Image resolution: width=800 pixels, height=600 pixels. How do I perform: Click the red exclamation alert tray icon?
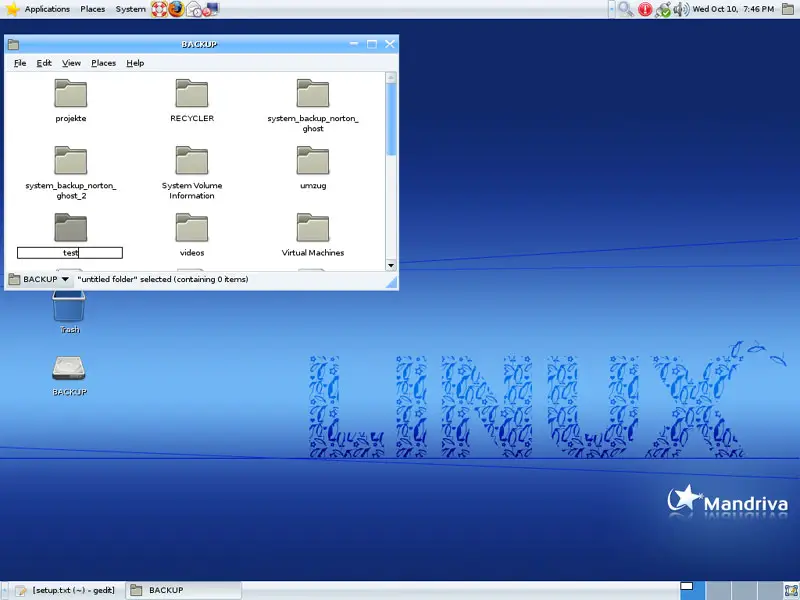tap(645, 9)
